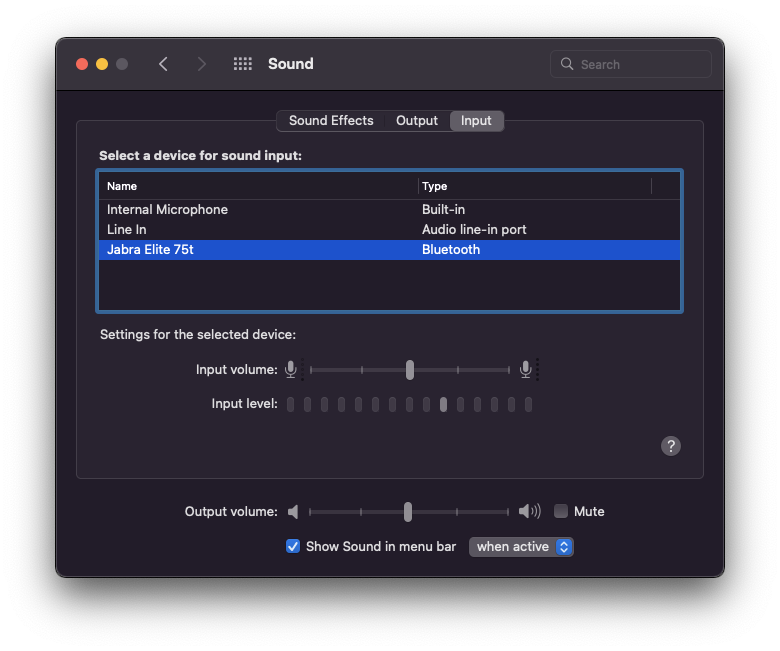This screenshot has width=780, height=651.
Task: Open the show-all preferences grid
Action: coord(242,64)
